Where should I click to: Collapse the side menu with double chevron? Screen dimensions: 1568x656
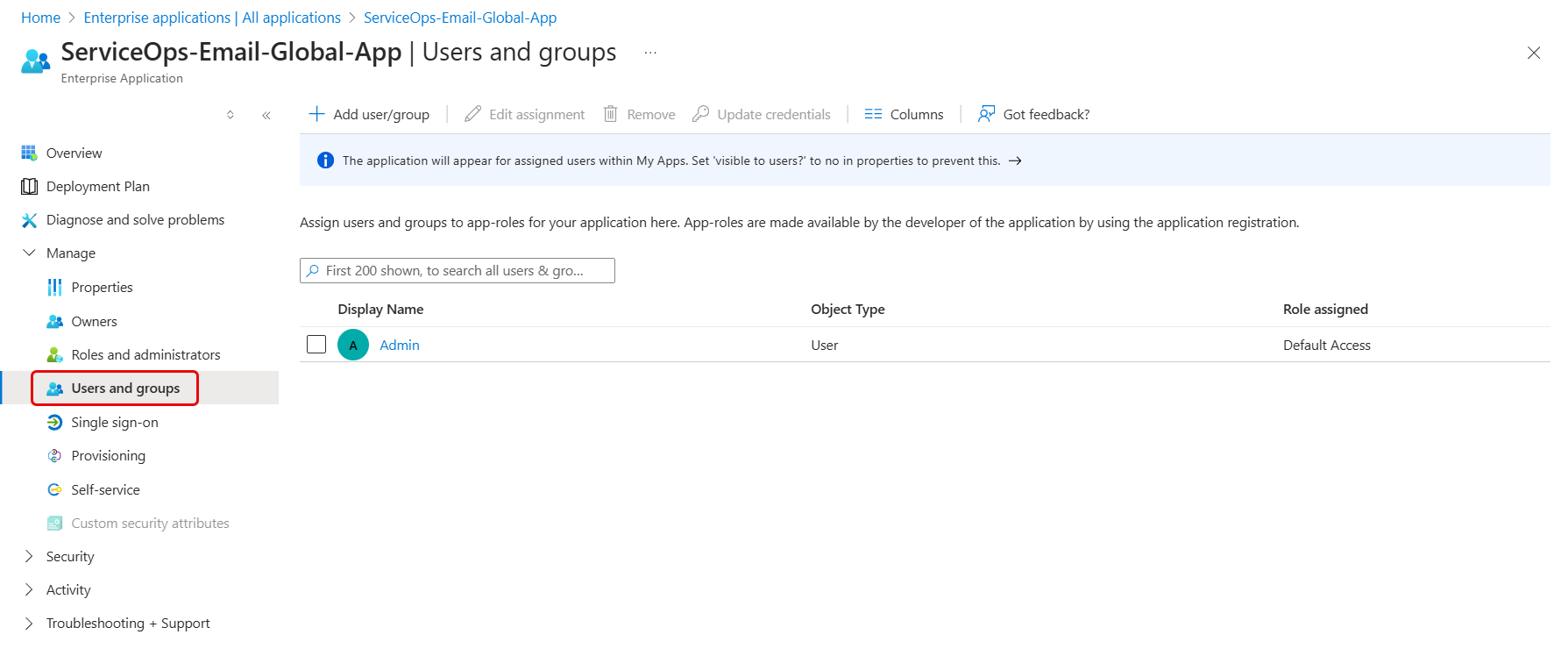[x=266, y=115]
